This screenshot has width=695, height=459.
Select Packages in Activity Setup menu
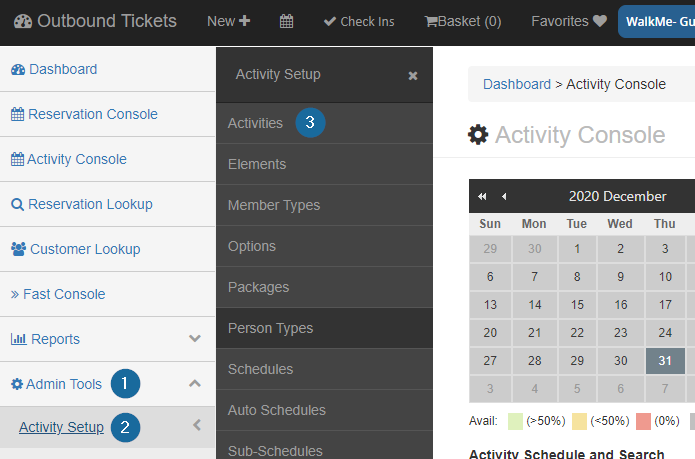324,288
